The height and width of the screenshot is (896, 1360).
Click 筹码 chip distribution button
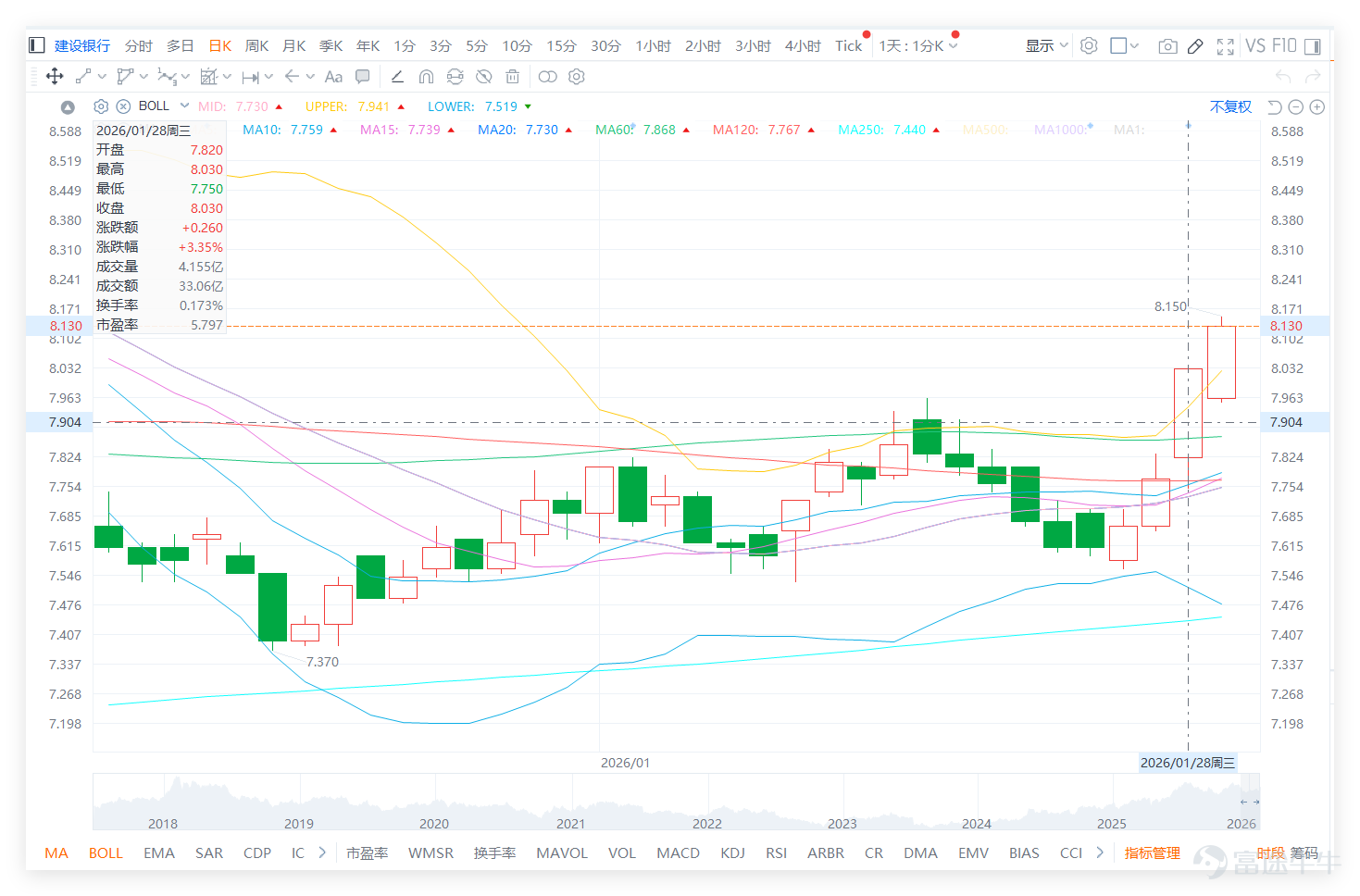coord(1304,852)
